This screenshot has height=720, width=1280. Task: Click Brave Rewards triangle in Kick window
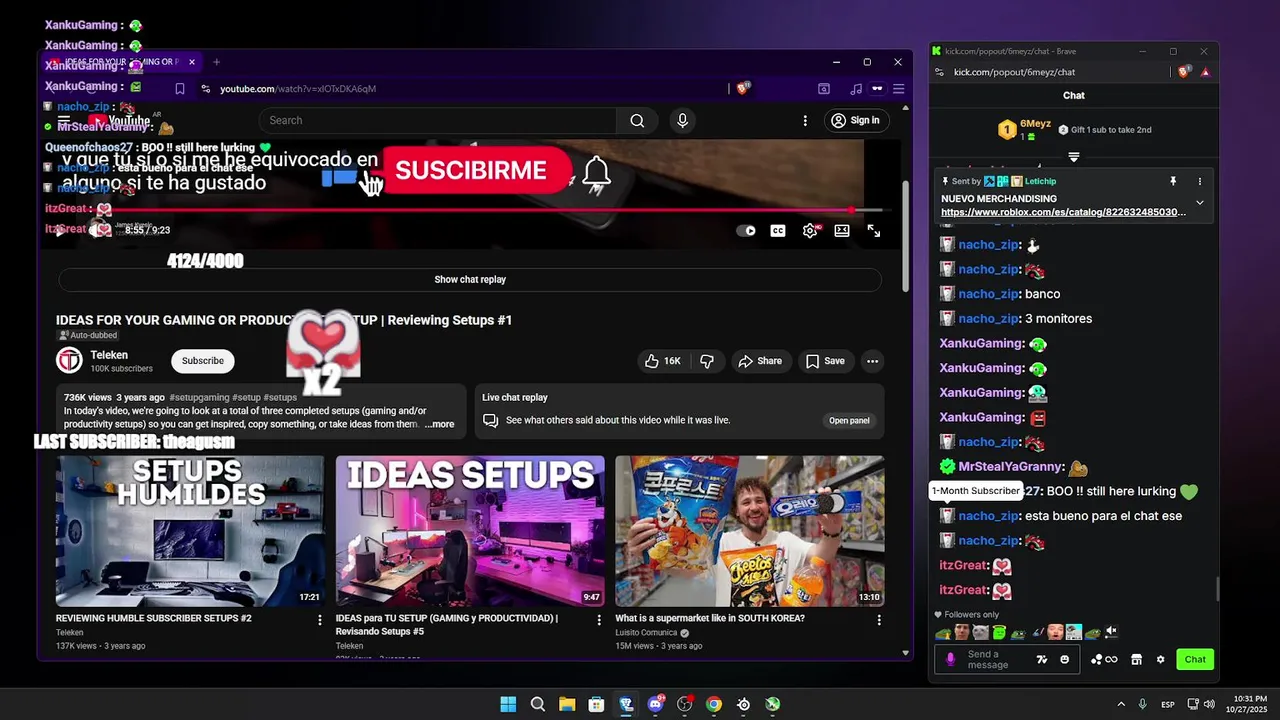(x=1205, y=72)
